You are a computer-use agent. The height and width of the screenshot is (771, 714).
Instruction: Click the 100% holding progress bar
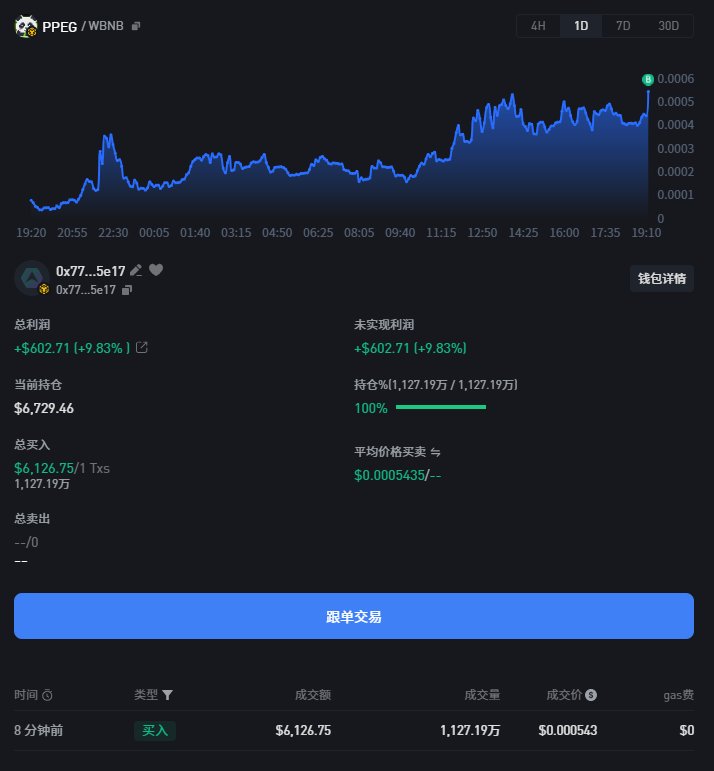441,407
